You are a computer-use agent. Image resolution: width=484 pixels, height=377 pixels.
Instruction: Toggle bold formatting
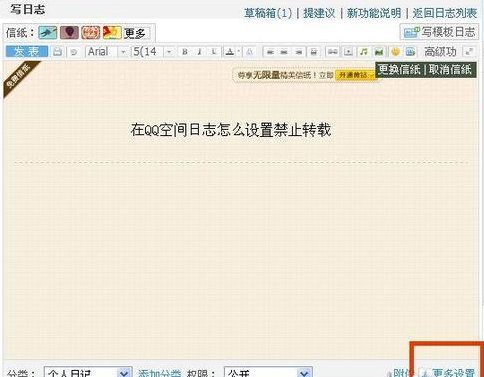click(x=185, y=52)
